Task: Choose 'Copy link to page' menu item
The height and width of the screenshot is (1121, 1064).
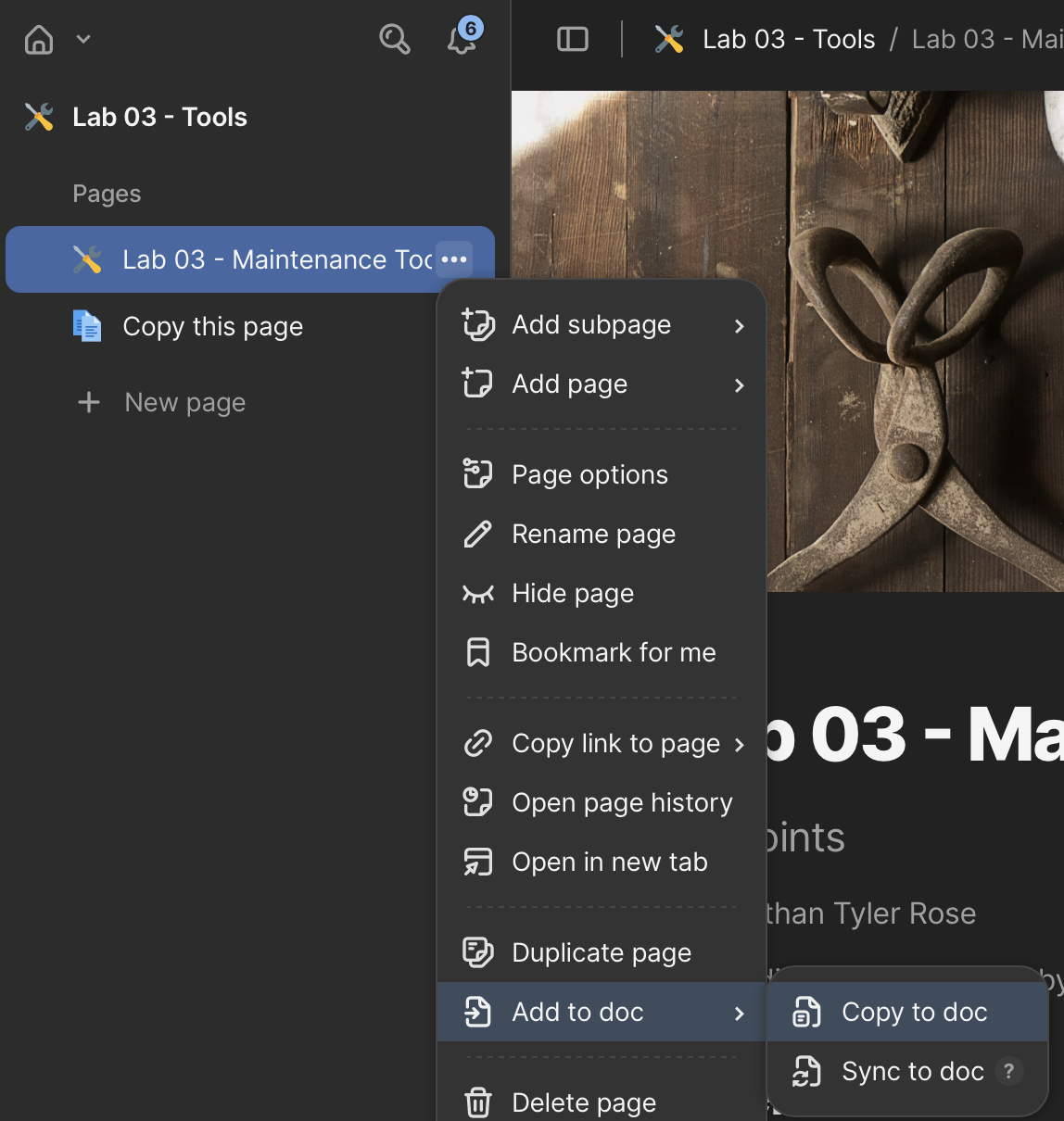Action: click(602, 743)
